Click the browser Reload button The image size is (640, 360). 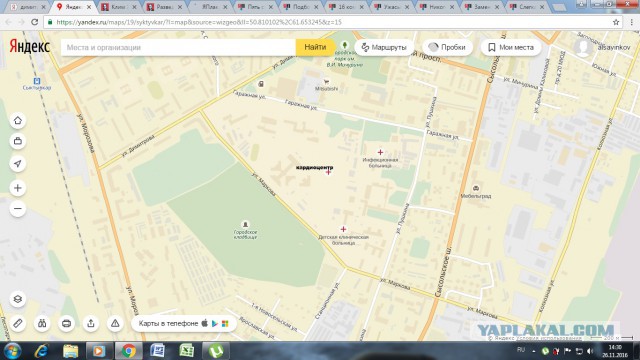(35, 22)
